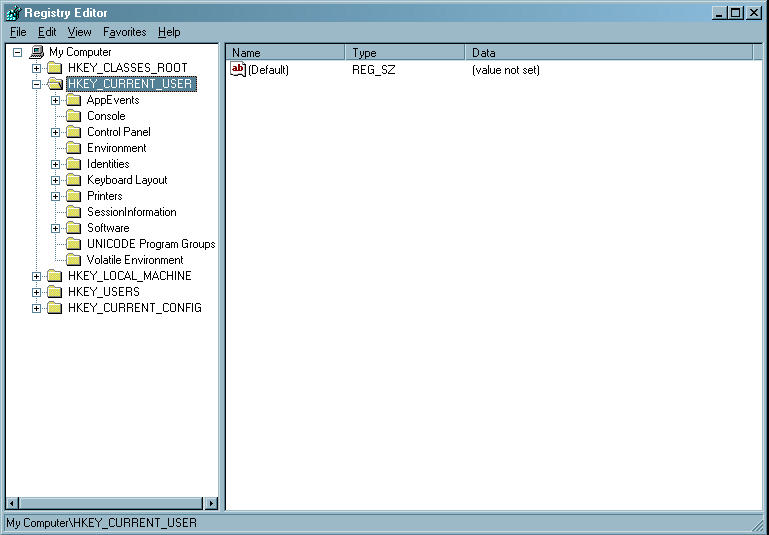Expand the HKEY_LOCAL_MACHINE node
Screen dimensions: 769x535
pyautogui.click(x=36, y=277)
